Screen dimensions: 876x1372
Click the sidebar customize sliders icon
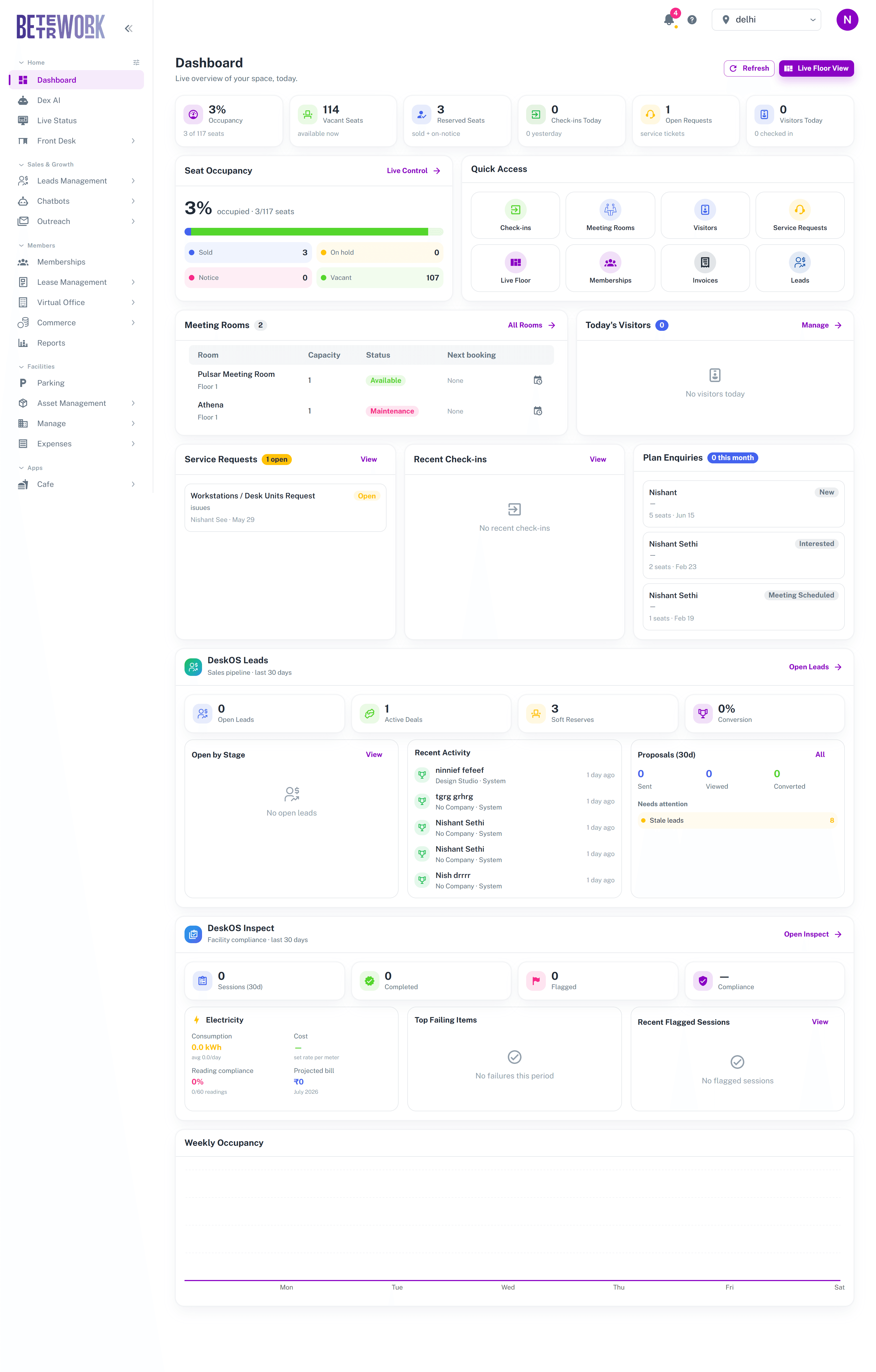(136, 63)
